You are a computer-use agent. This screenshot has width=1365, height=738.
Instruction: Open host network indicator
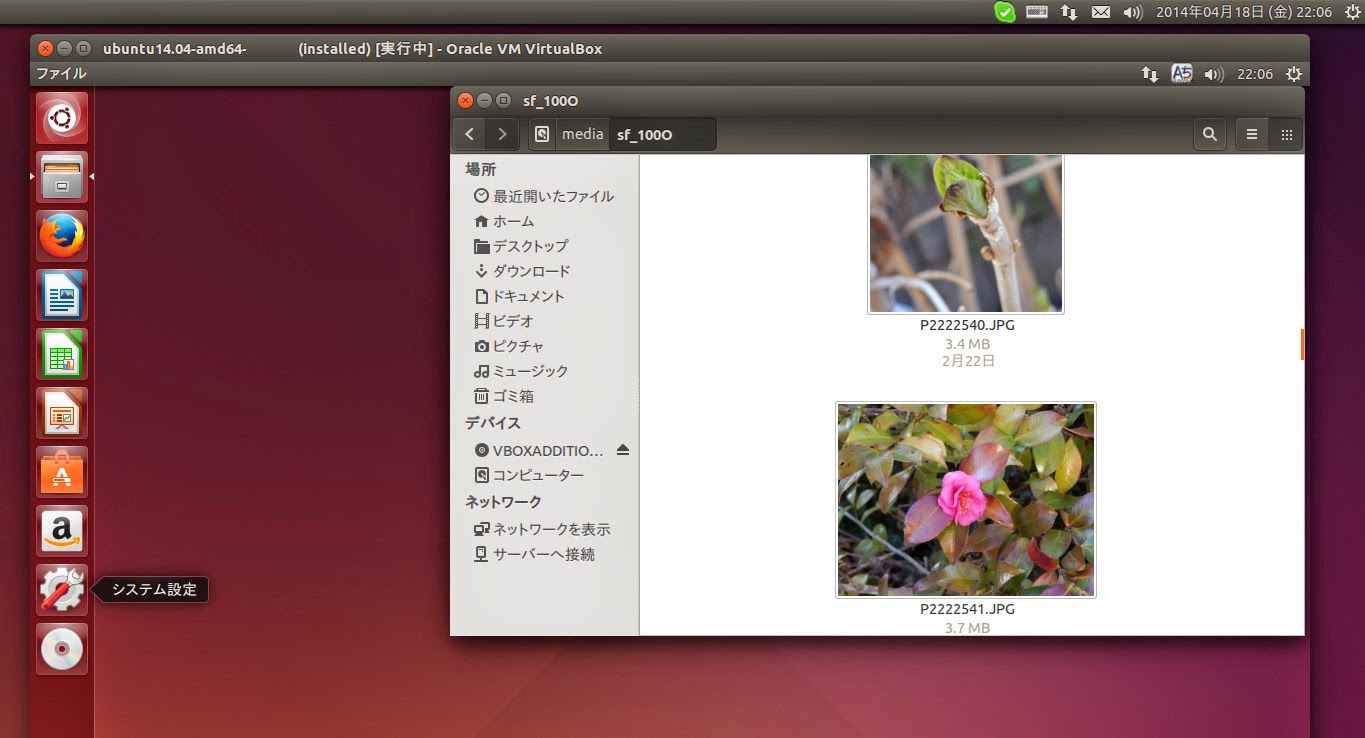pyautogui.click(x=1069, y=12)
